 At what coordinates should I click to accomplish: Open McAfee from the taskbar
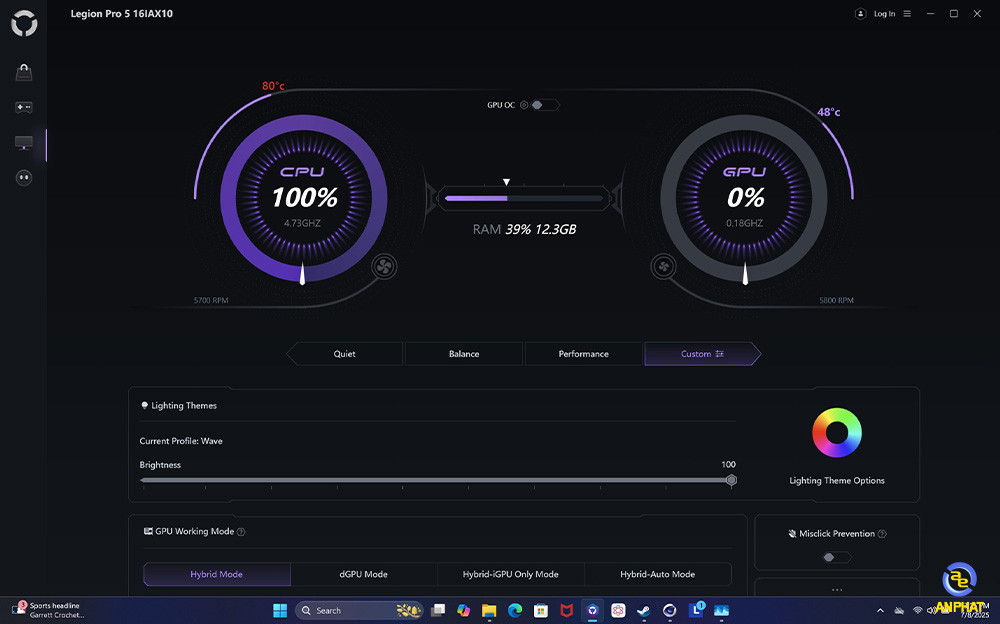566,611
